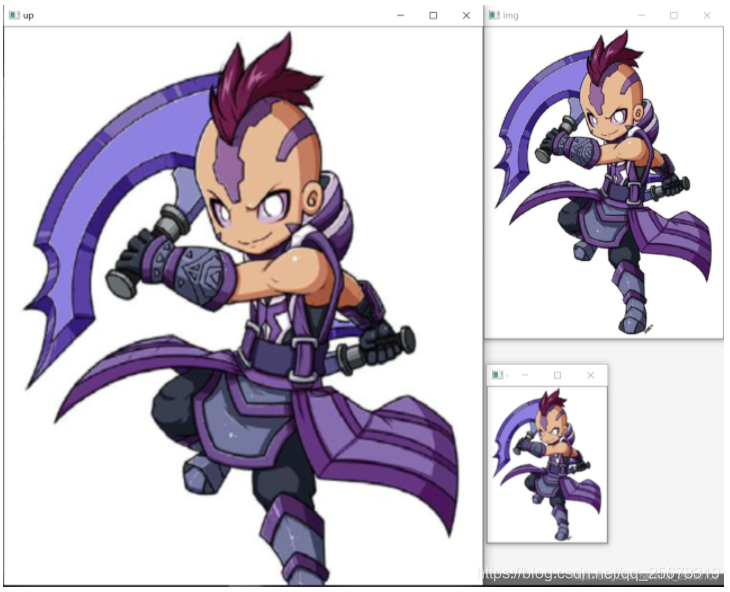Viewport: 730px width, 592px height.
Task: Close the 'img' window
Action: click(707, 15)
